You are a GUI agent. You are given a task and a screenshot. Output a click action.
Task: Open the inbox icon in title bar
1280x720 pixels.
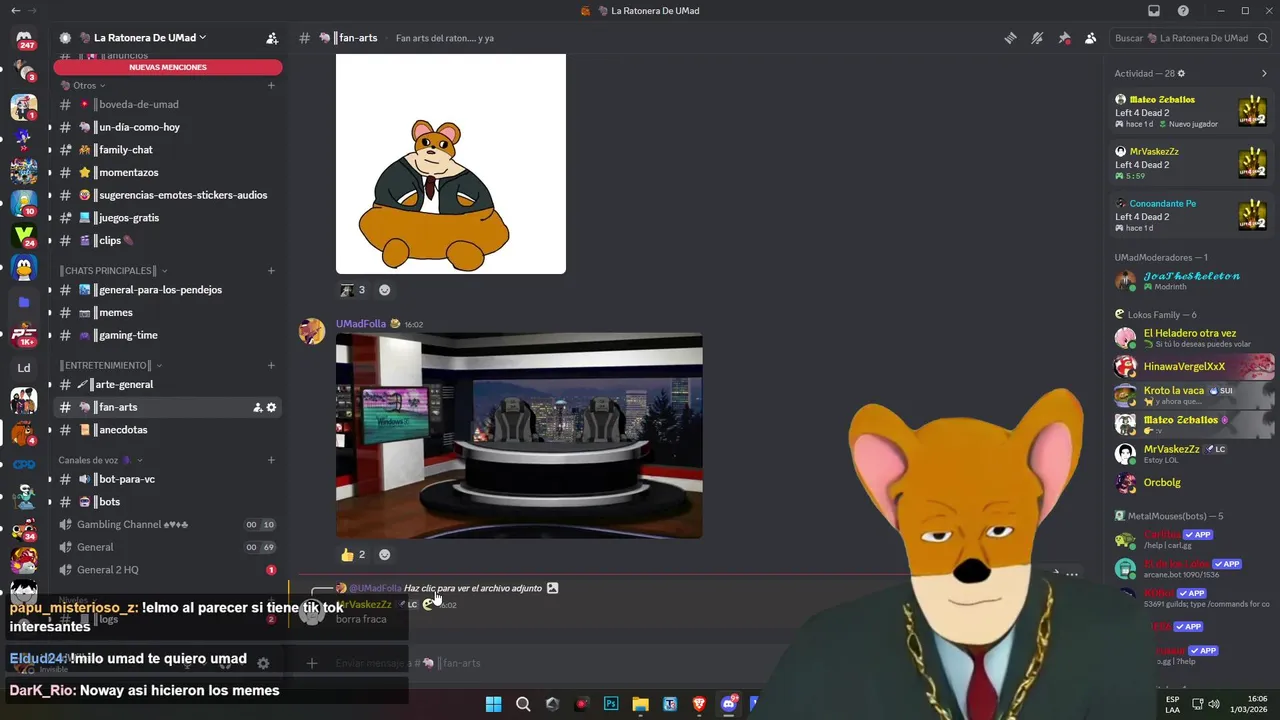1154,11
